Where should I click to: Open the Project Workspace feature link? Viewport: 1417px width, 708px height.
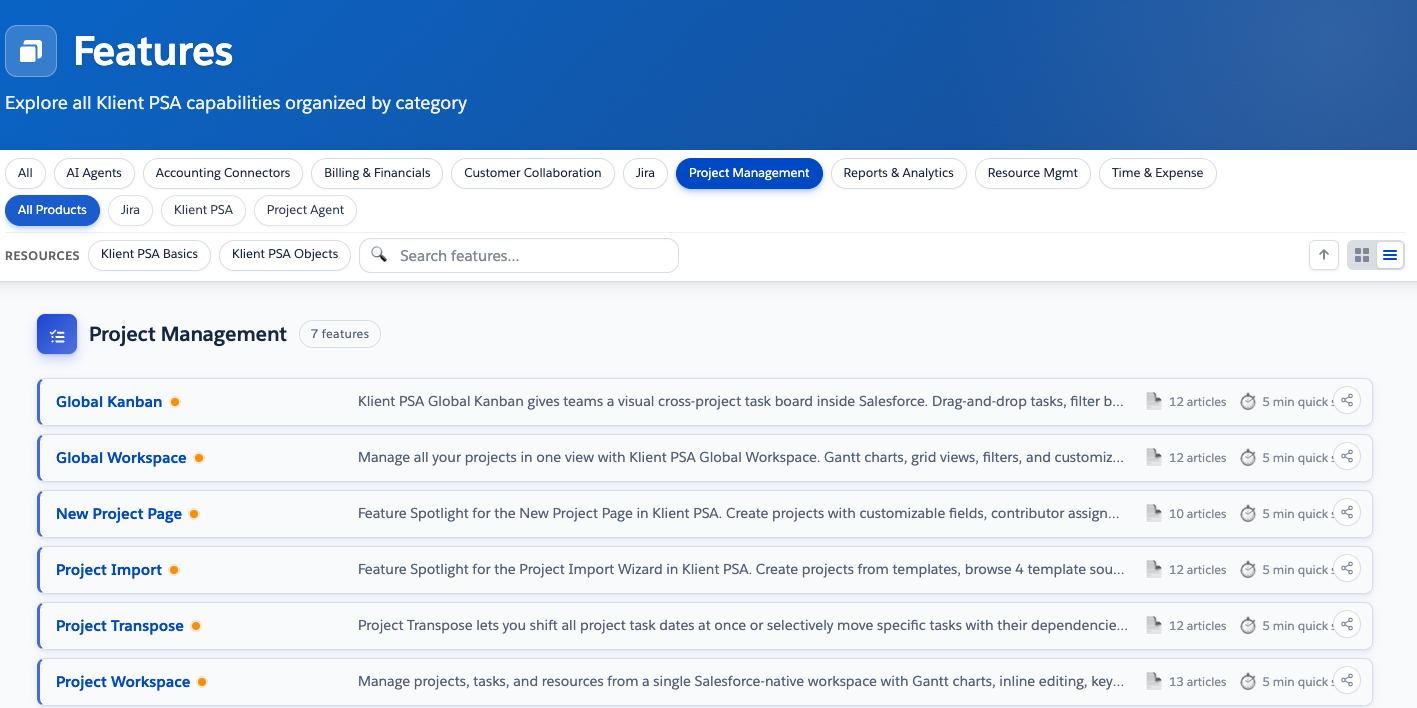(123, 682)
